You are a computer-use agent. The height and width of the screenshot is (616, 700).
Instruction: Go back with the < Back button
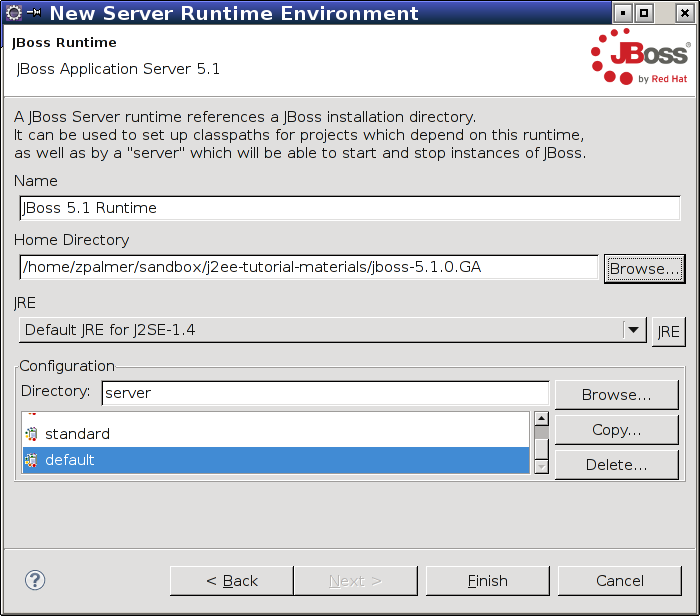pos(232,581)
